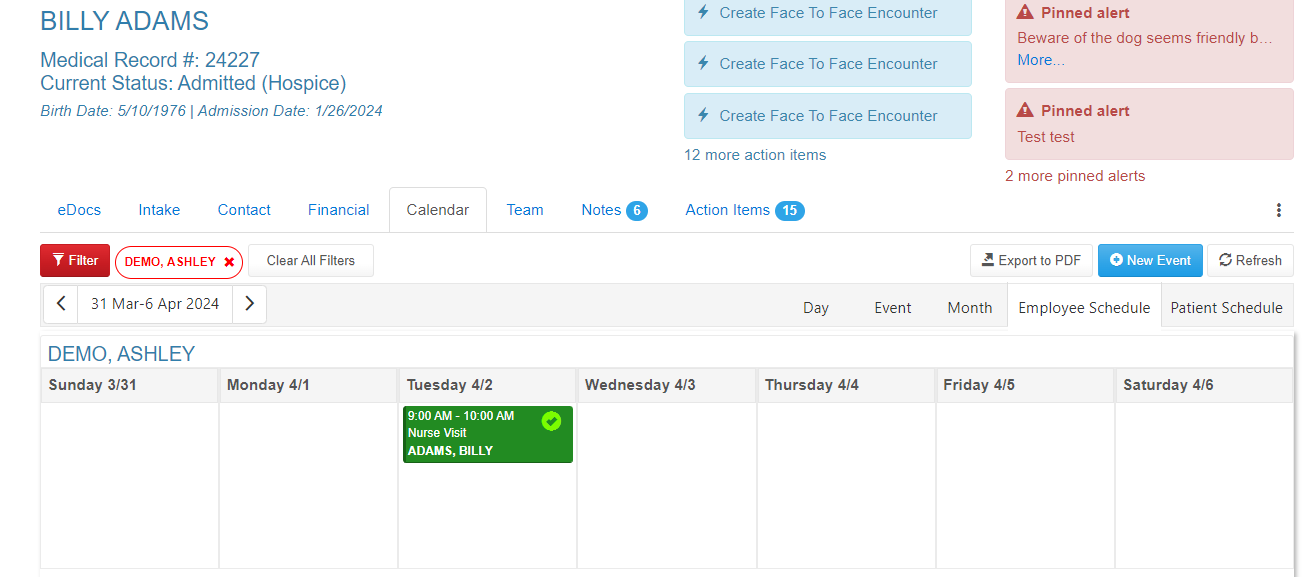This screenshot has height=577, width=1309.
Task: Expand 12 more action items
Action: point(755,155)
